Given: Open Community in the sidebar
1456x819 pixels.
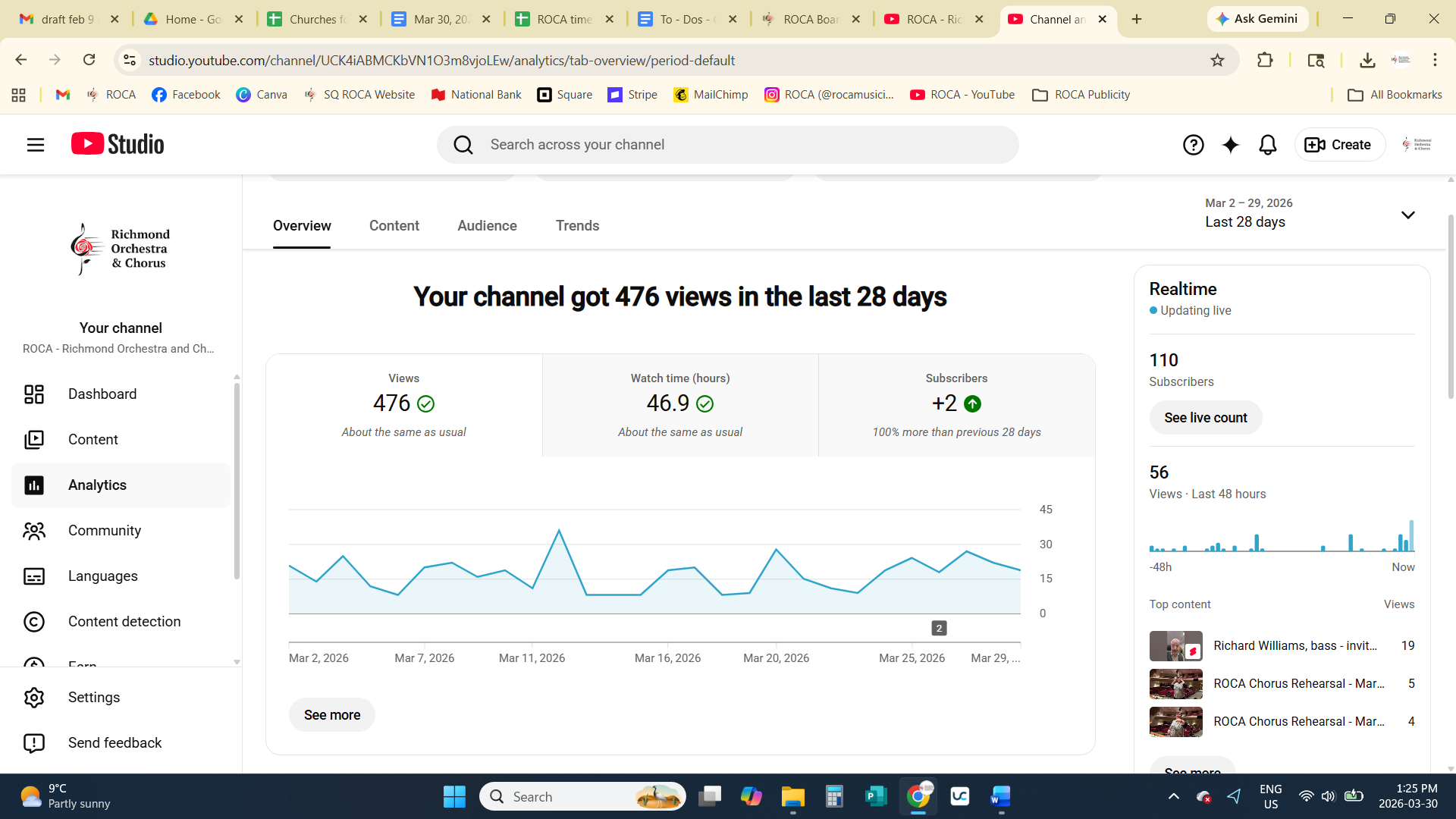Looking at the screenshot, I should click(104, 531).
